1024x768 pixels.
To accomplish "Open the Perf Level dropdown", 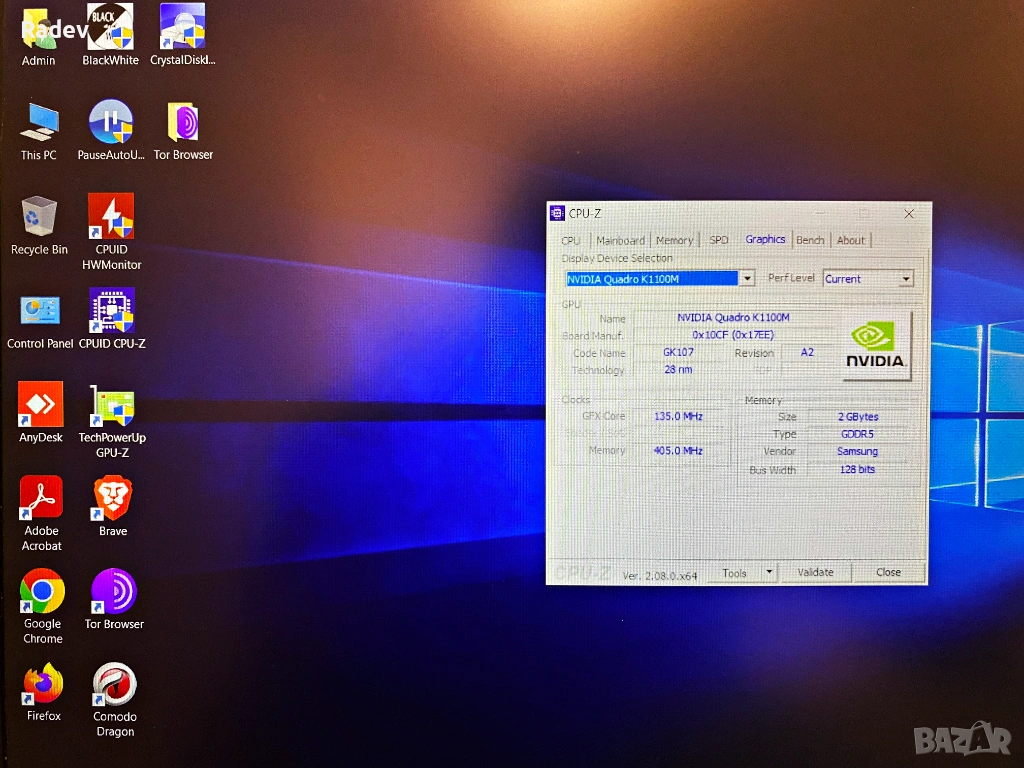I will click(906, 279).
